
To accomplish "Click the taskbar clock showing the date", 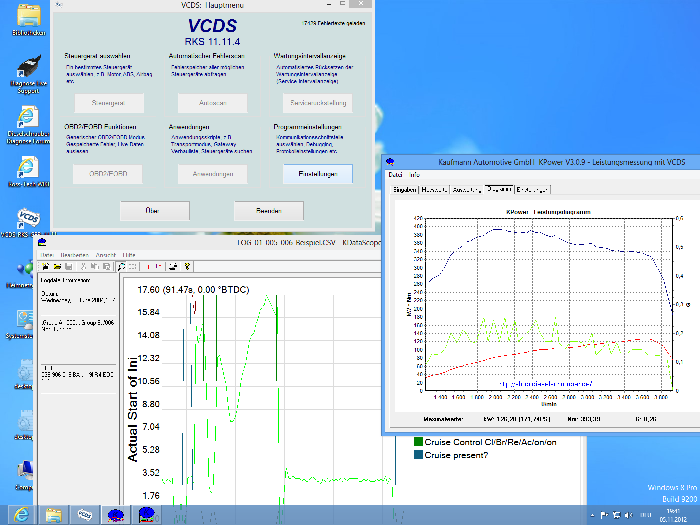I will (673, 515).
